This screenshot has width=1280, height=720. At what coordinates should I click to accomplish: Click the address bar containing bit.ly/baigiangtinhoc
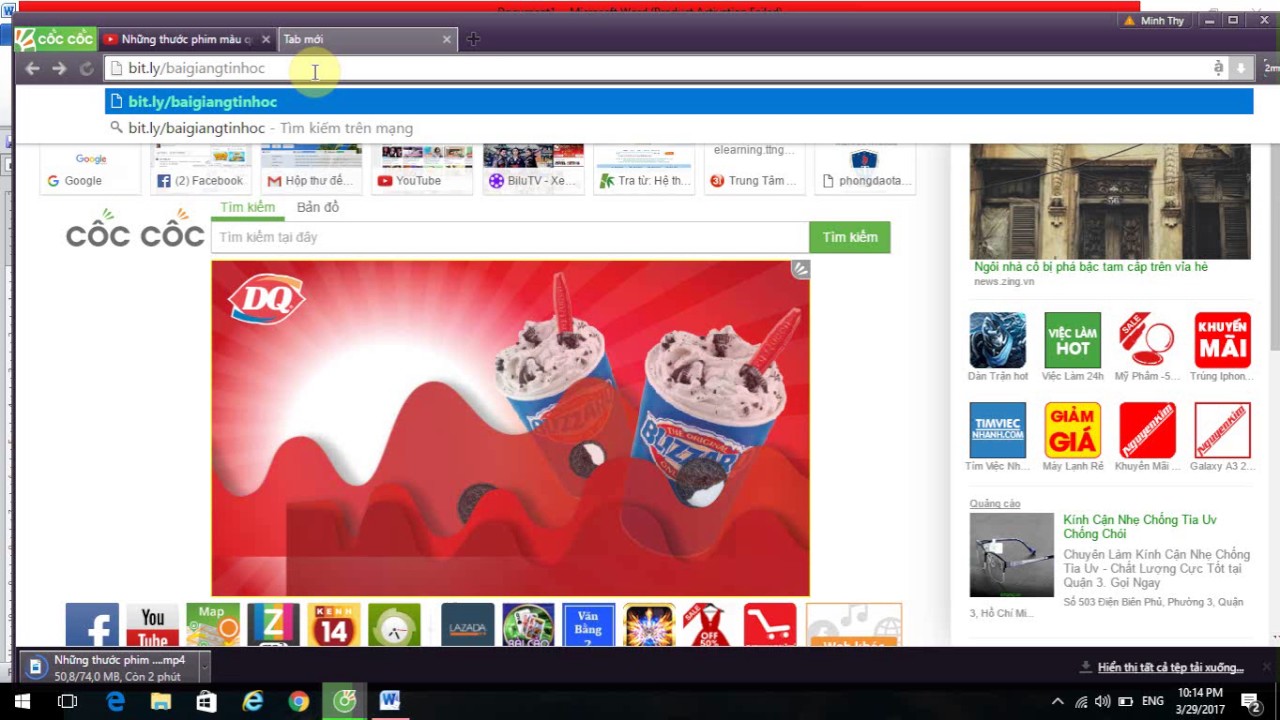coord(660,68)
